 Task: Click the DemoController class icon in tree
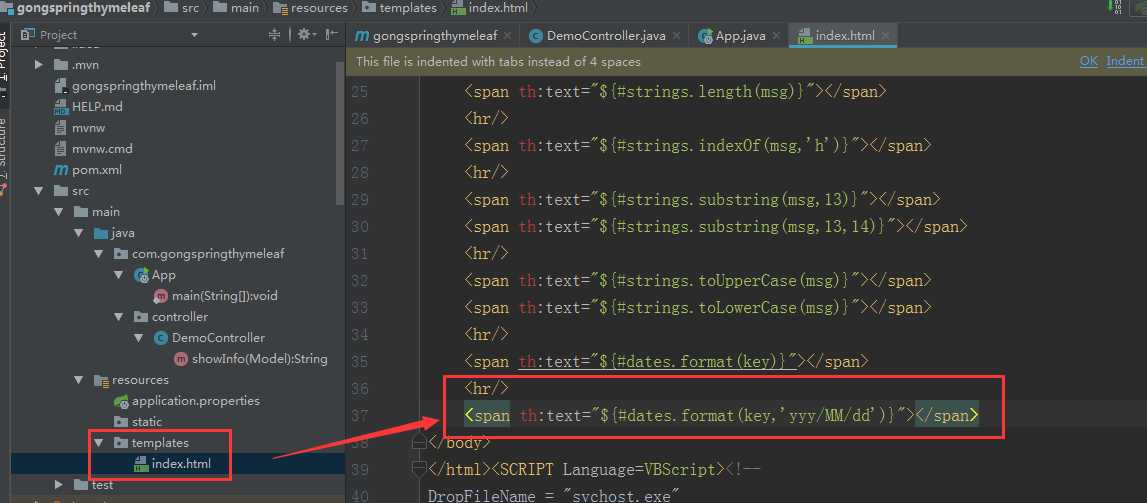[x=161, y=338]
